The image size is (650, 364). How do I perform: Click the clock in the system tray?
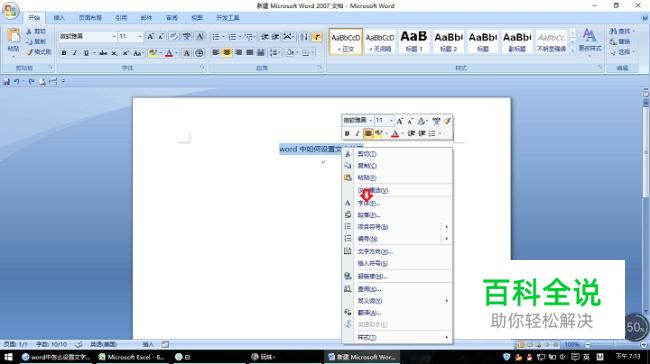click(x=628, y=357)
